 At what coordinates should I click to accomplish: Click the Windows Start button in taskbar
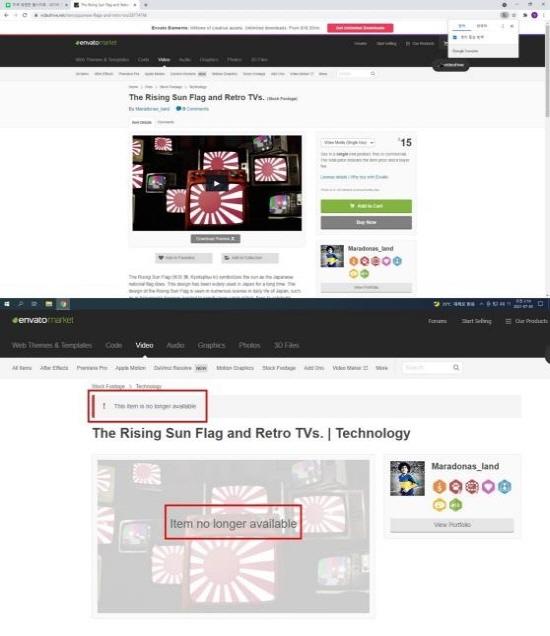(x=7, y=304)
